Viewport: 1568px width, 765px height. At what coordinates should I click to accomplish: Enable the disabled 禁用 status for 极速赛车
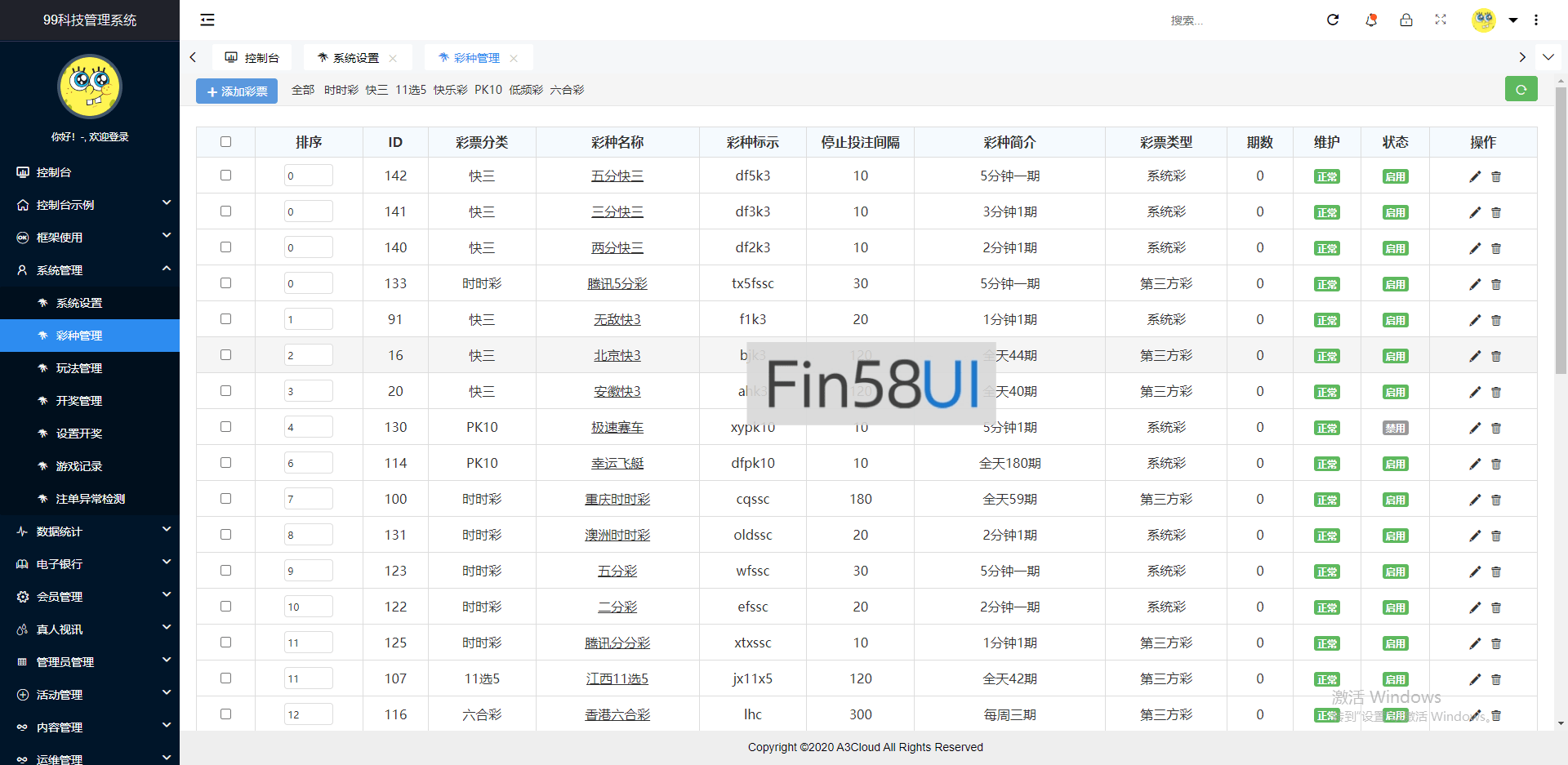point(1395,427)
